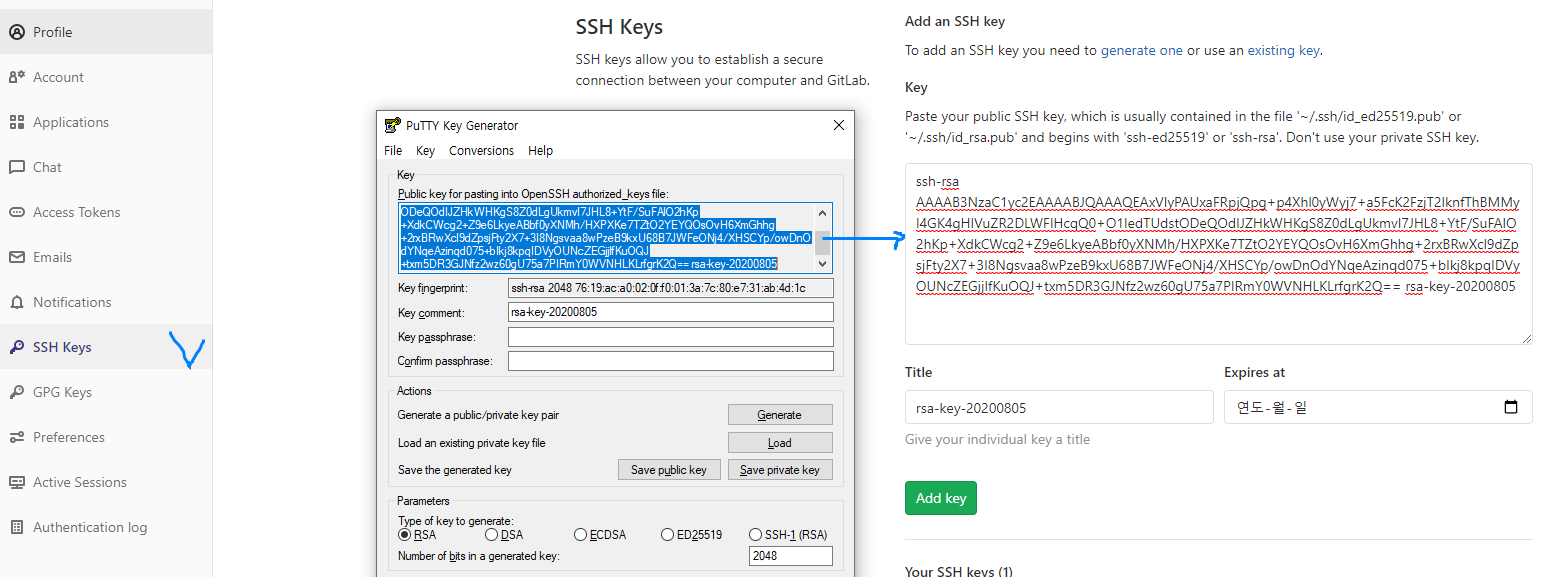Click the Load button
This screenshot has height=577, width=1560.
[x=780, y=443]
